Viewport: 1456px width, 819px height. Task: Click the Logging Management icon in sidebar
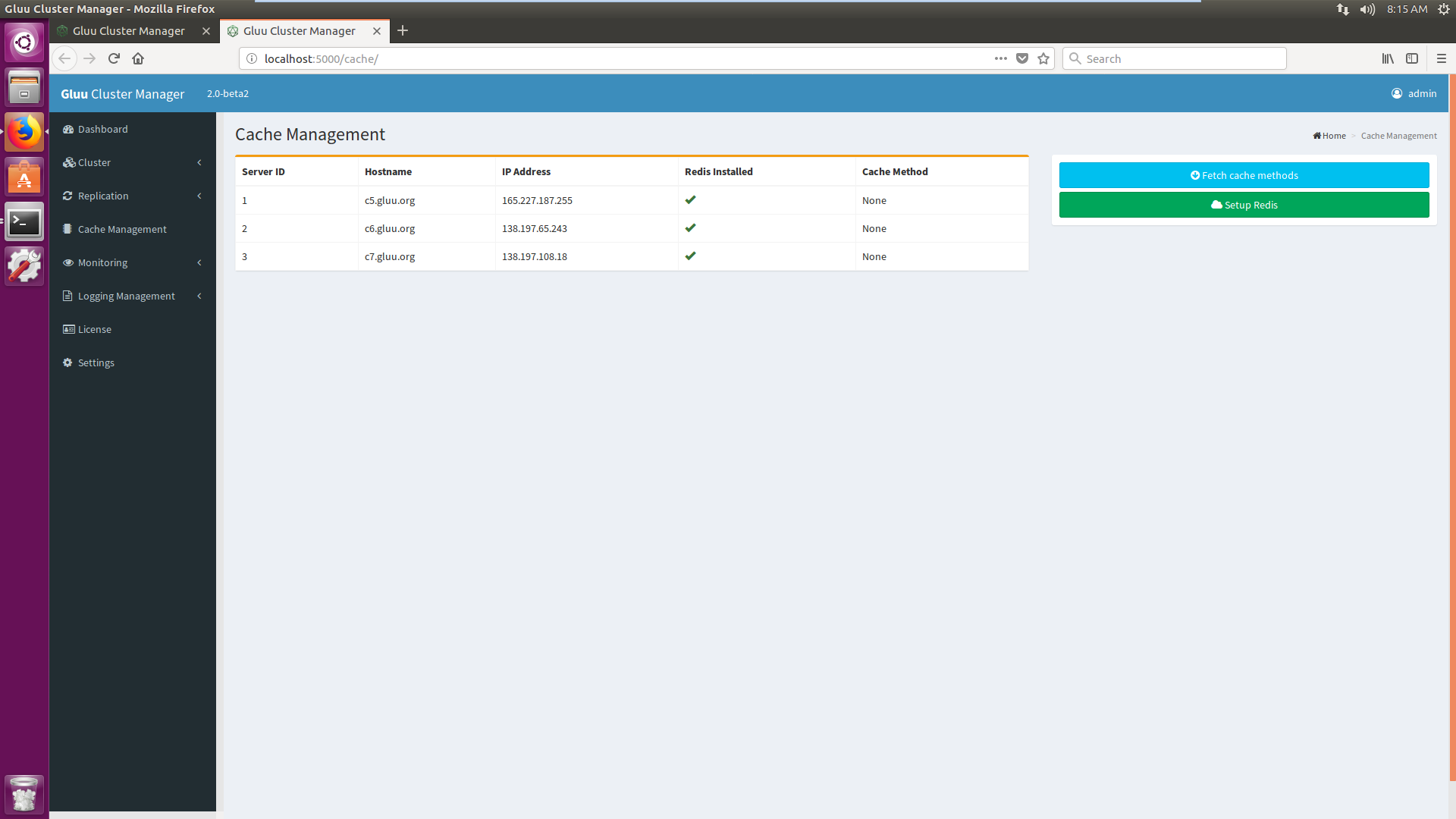click(x=68, y=295)
